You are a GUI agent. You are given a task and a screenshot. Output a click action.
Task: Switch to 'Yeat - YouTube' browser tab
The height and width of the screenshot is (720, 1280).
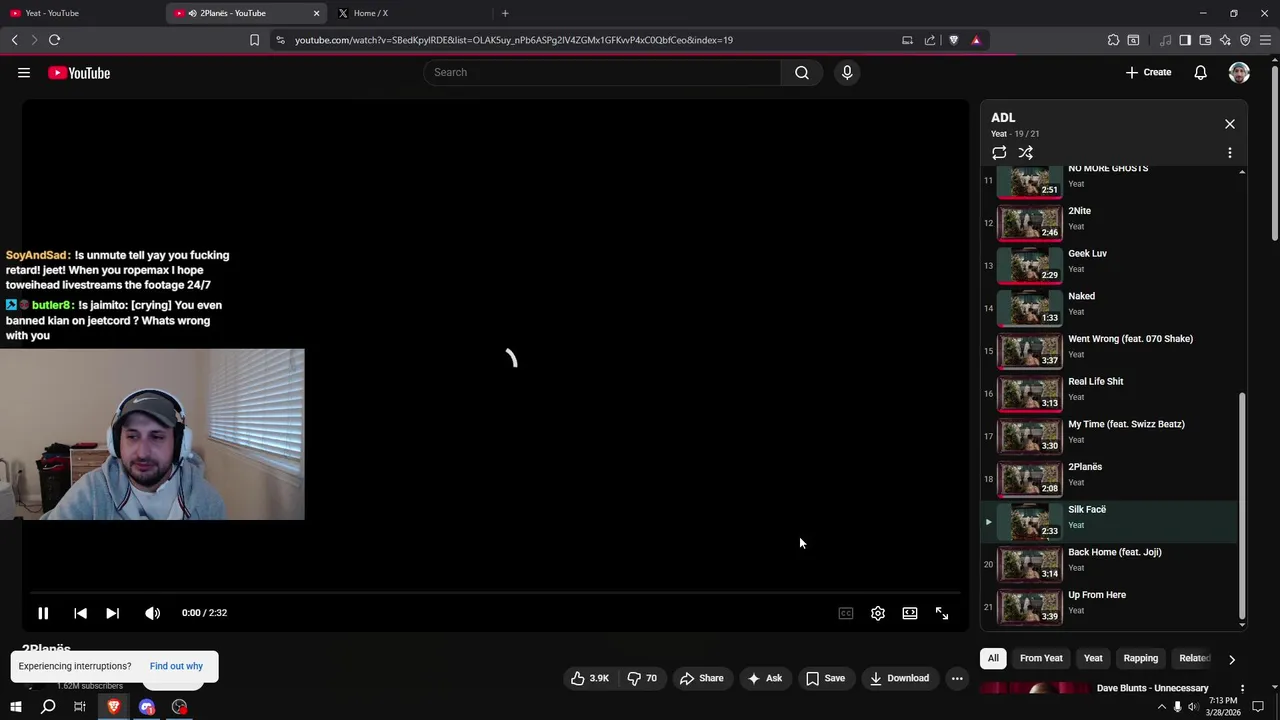pyautogui.click(x=80, y=13)
